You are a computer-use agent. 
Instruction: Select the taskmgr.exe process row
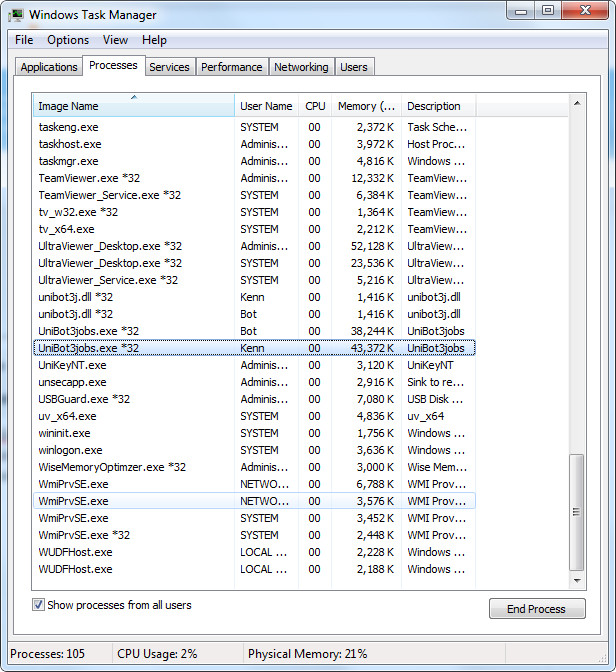coord(254,161)
